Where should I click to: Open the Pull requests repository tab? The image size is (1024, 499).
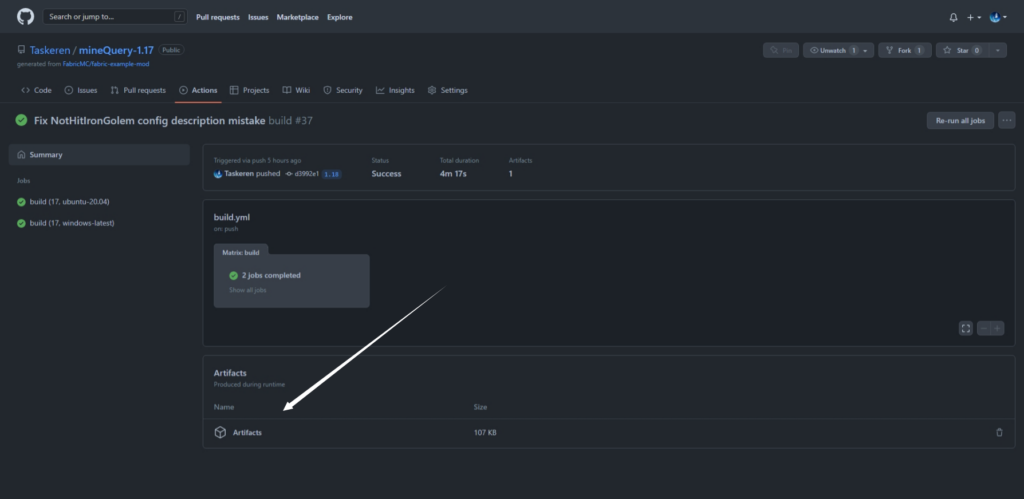(138, 90)
